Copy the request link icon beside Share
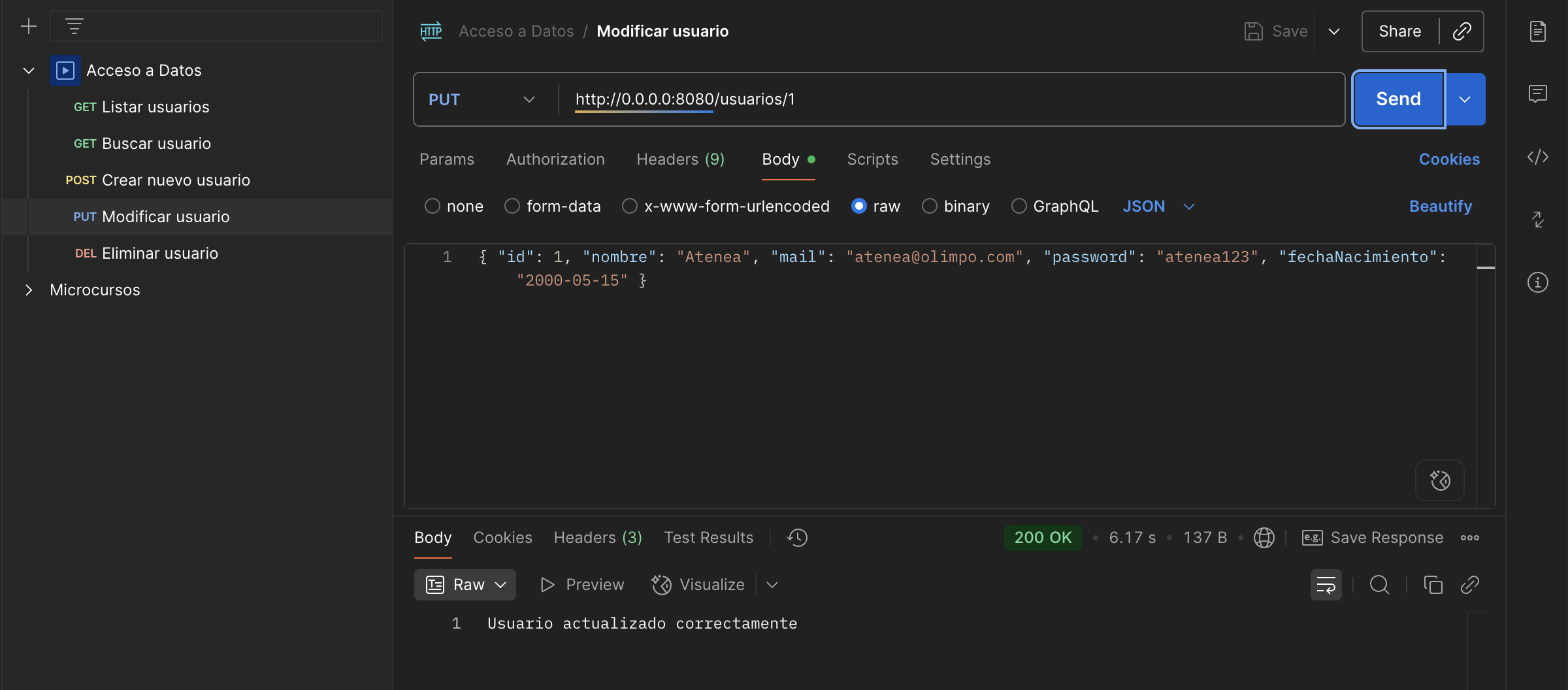The width and height of the screenshot is (1568, 690). pyautogui.click(x=1462, y=31)
